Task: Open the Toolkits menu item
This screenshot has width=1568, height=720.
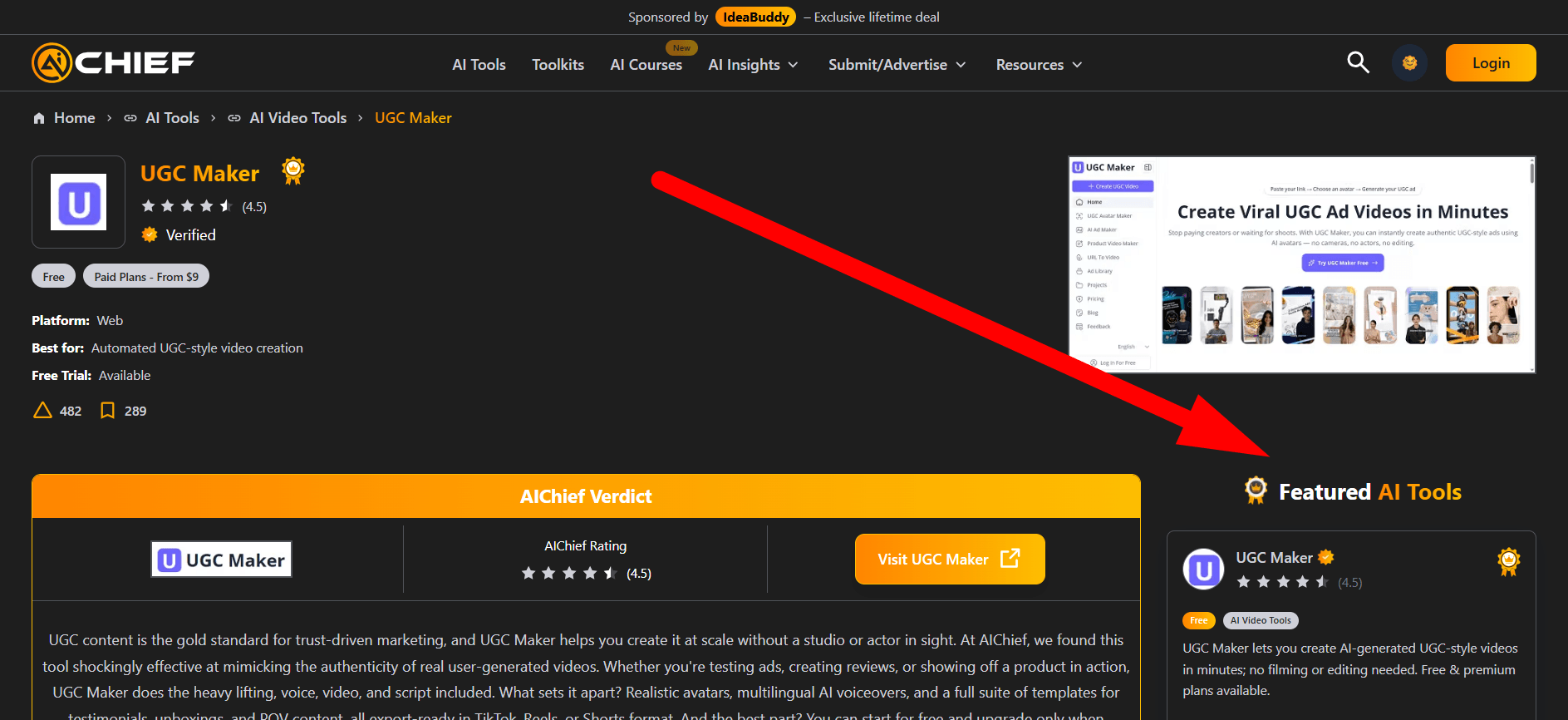Action: (558, 65)
